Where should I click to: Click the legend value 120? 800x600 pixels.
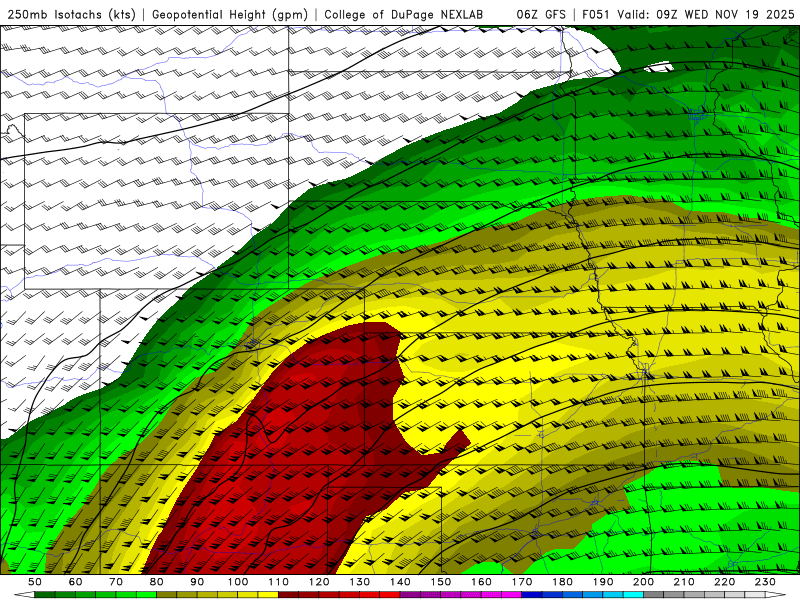319,582
